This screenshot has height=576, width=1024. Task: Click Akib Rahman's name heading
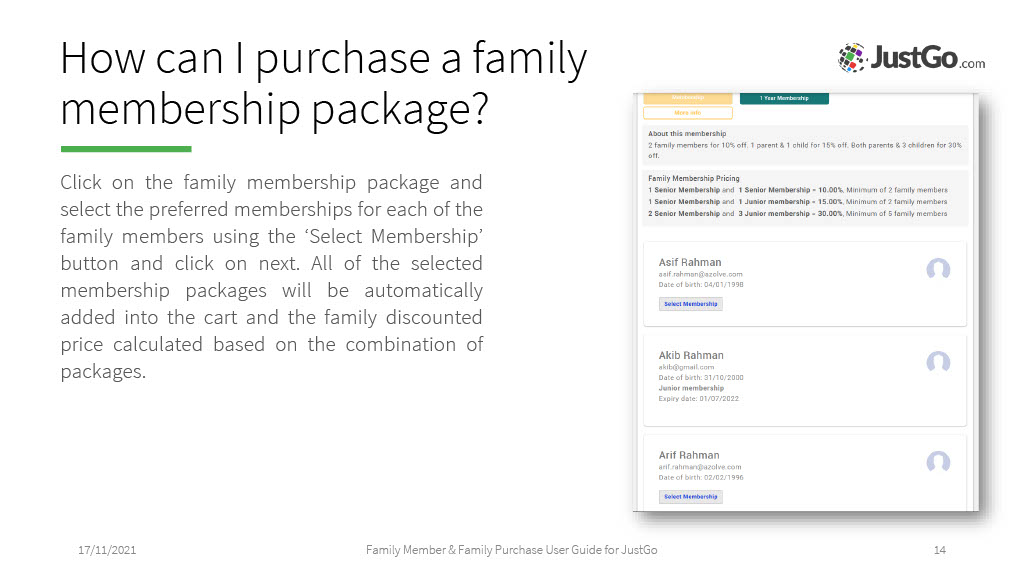pos(691,355)
